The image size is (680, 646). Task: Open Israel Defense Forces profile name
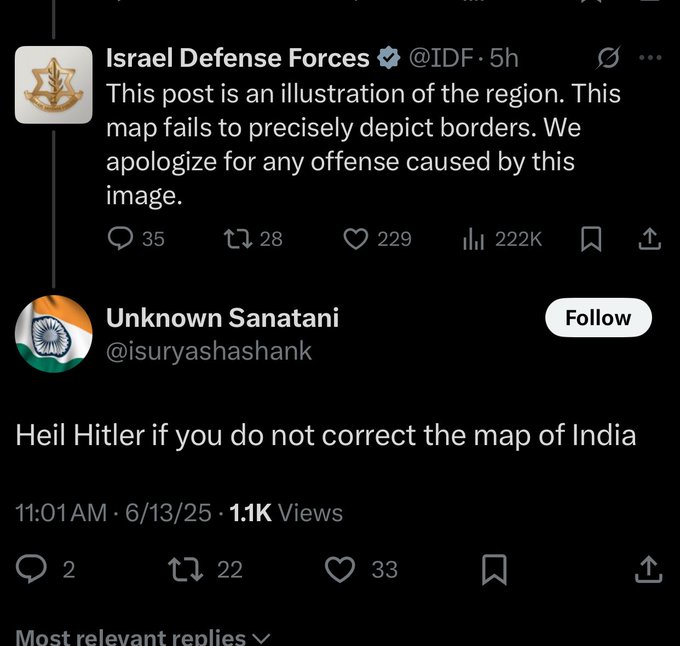pos(238,58)
